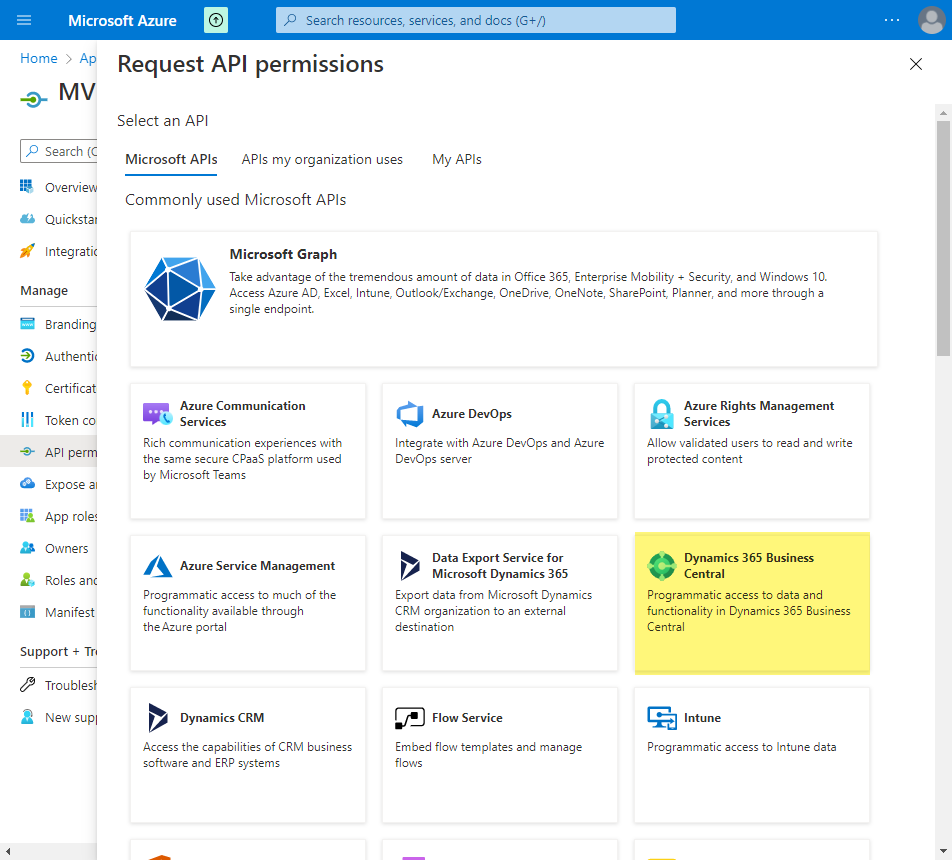The image size is (952, 860).
Task: Select the Azure DevOps API title
Action: (472, 414)
